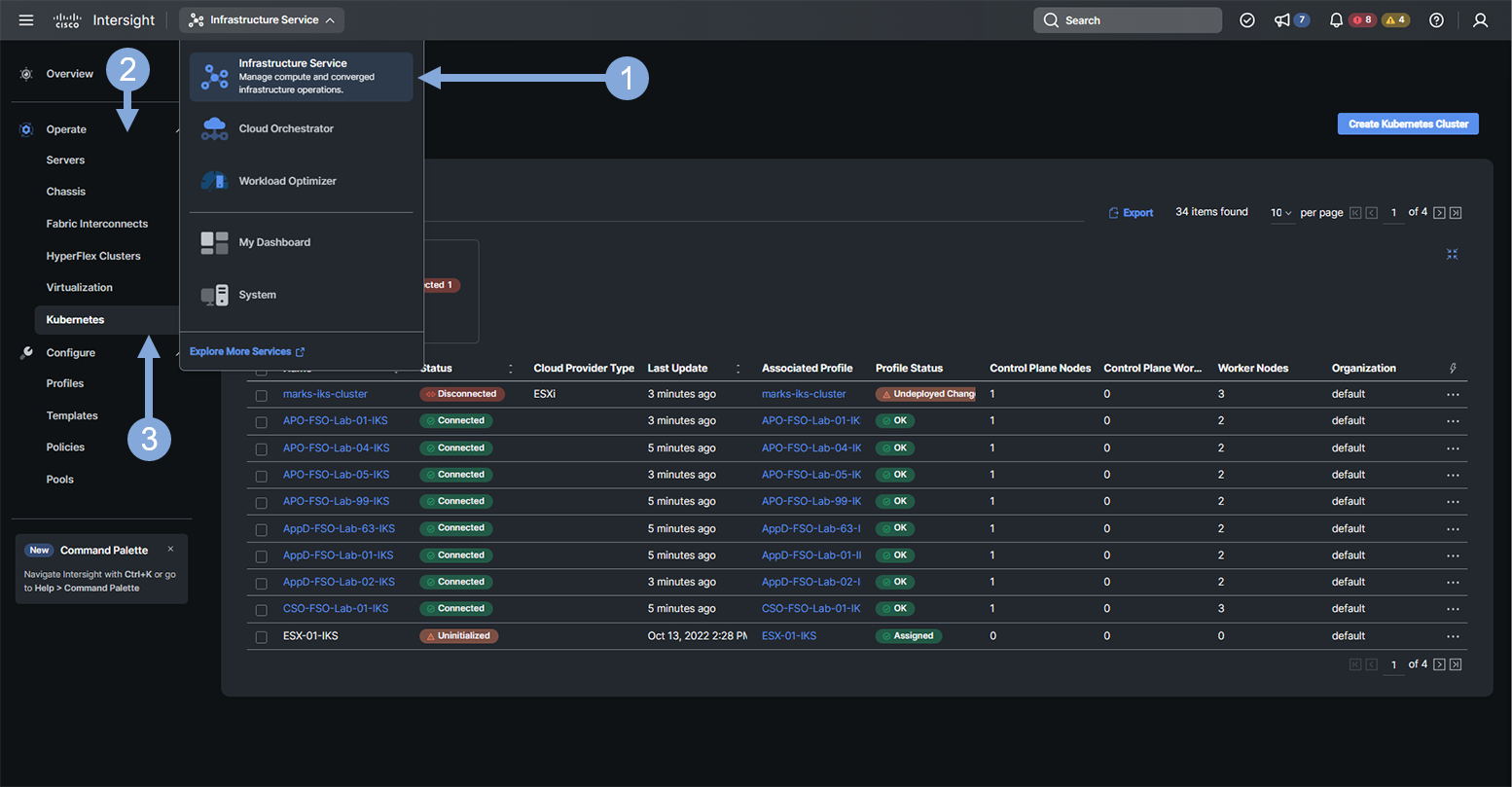Select the APO-FSO-Lab-04-IKS row checkbox
The height and width of the screenshot is (787, 1512).
click(x=261, y=449)
